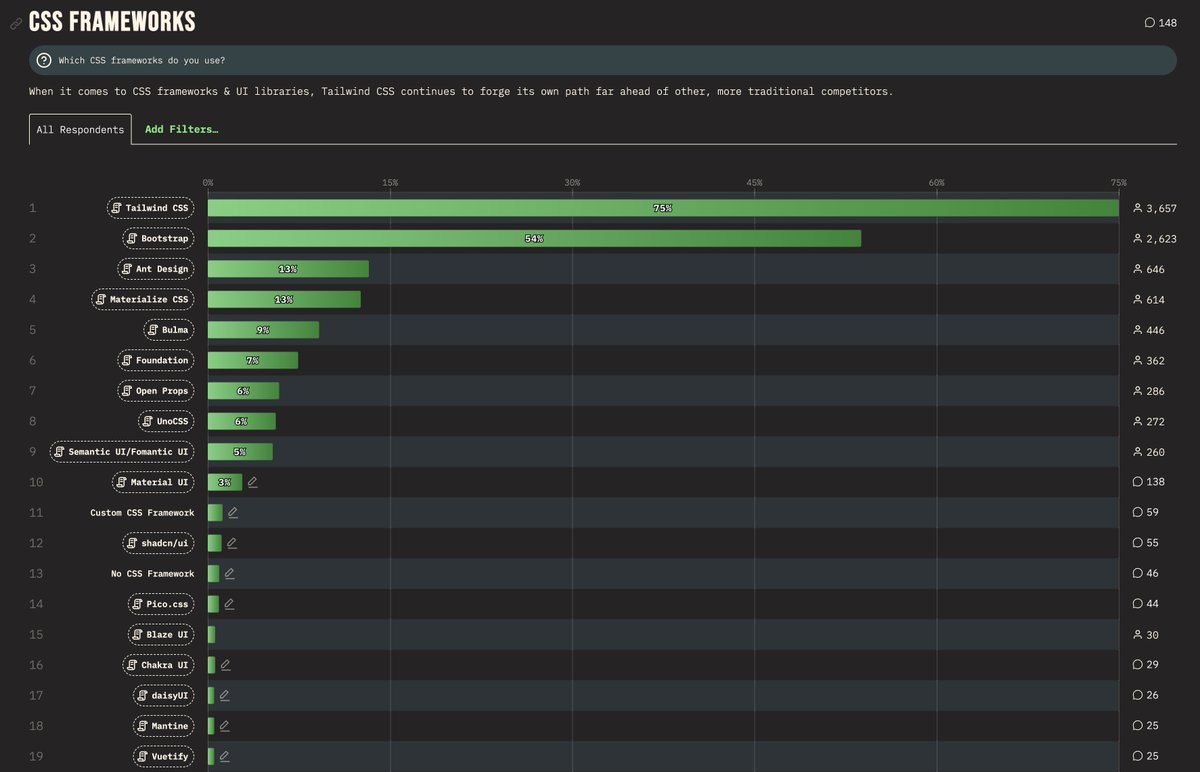This screenshot has width=1200, height=772.
Task: Click the Bulma 9% bar
Action: (x=263, y=330)
